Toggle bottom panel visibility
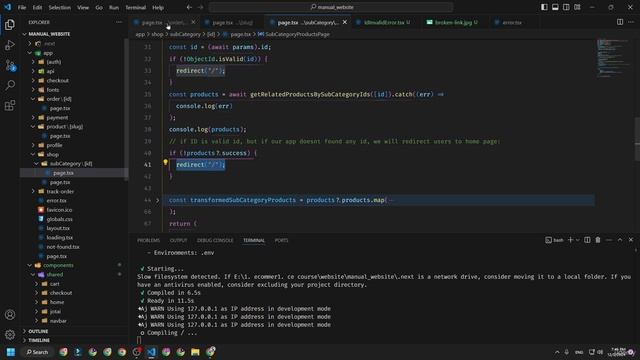The width and height of the screenshot is (640, 360). [555, 7]
